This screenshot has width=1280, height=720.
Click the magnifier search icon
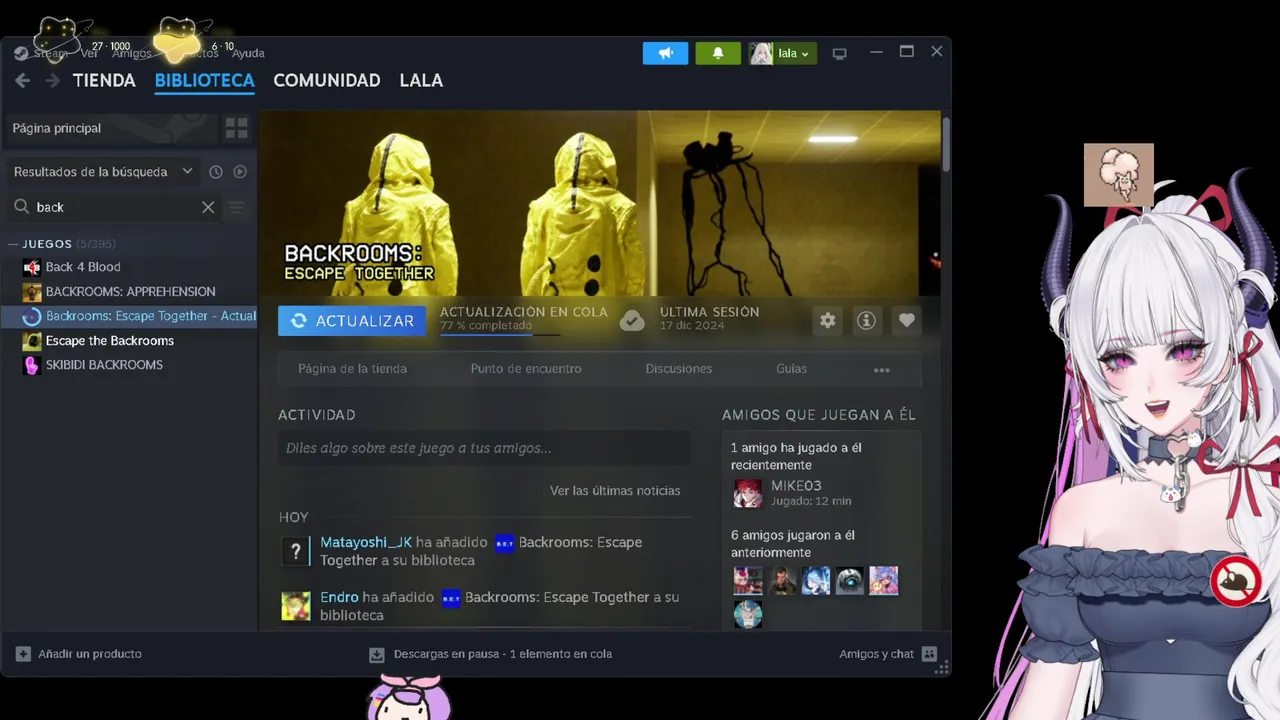coord(21,207)
